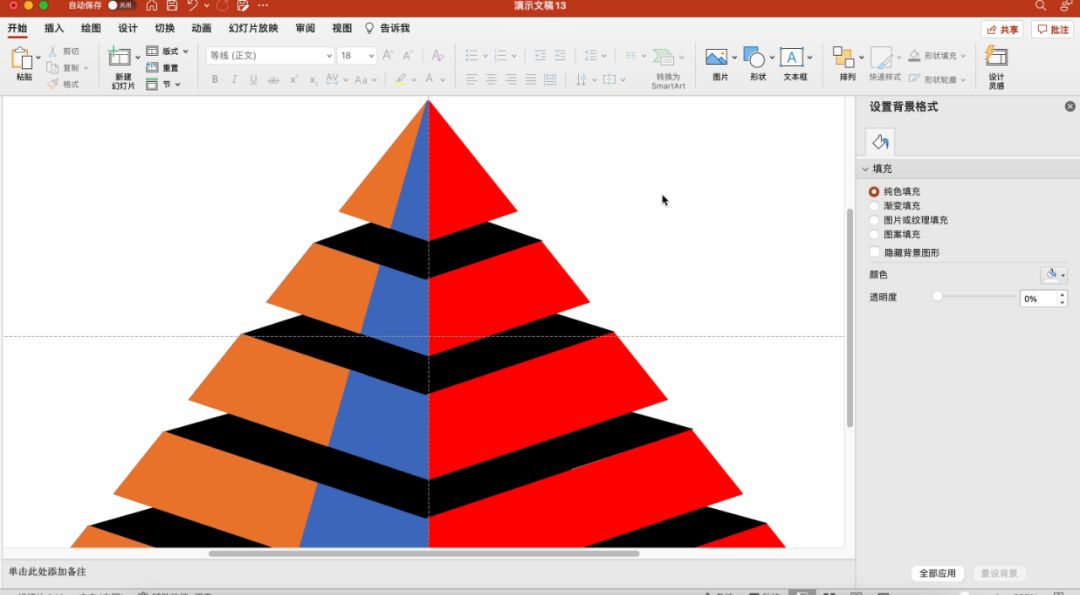Screen dimensions: 1080x595
Task: Open the Draw tab
Action: click(x=91, y=28)
